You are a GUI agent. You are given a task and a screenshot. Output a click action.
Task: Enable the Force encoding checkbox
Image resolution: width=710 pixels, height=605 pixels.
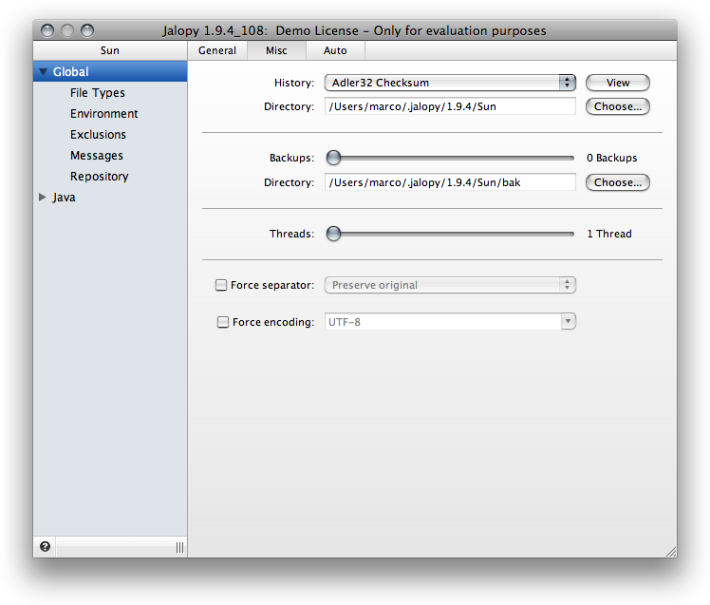click(x=223, y=322)
